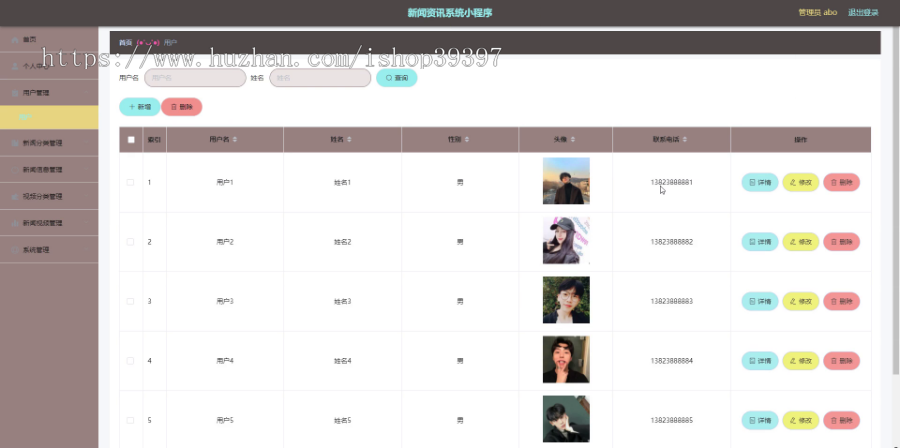Click 修改 for row 用户5
900x448 pixels.
pyautogui.click(x=801, y=420)
